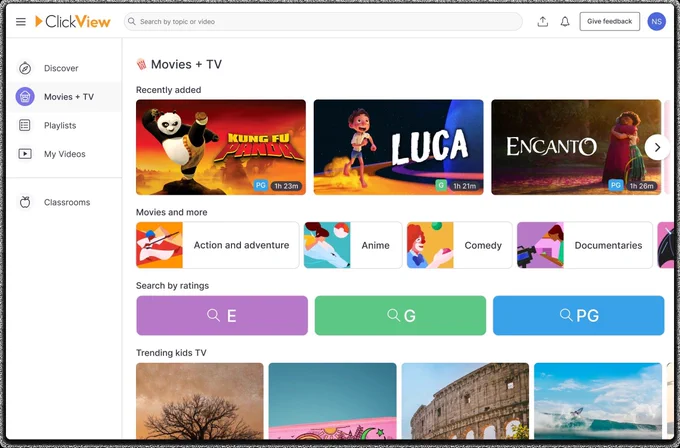Click the search magnifier icon in search bar
Image resolution: width=680 pixels, height=448 pixels.
(132, 21)
